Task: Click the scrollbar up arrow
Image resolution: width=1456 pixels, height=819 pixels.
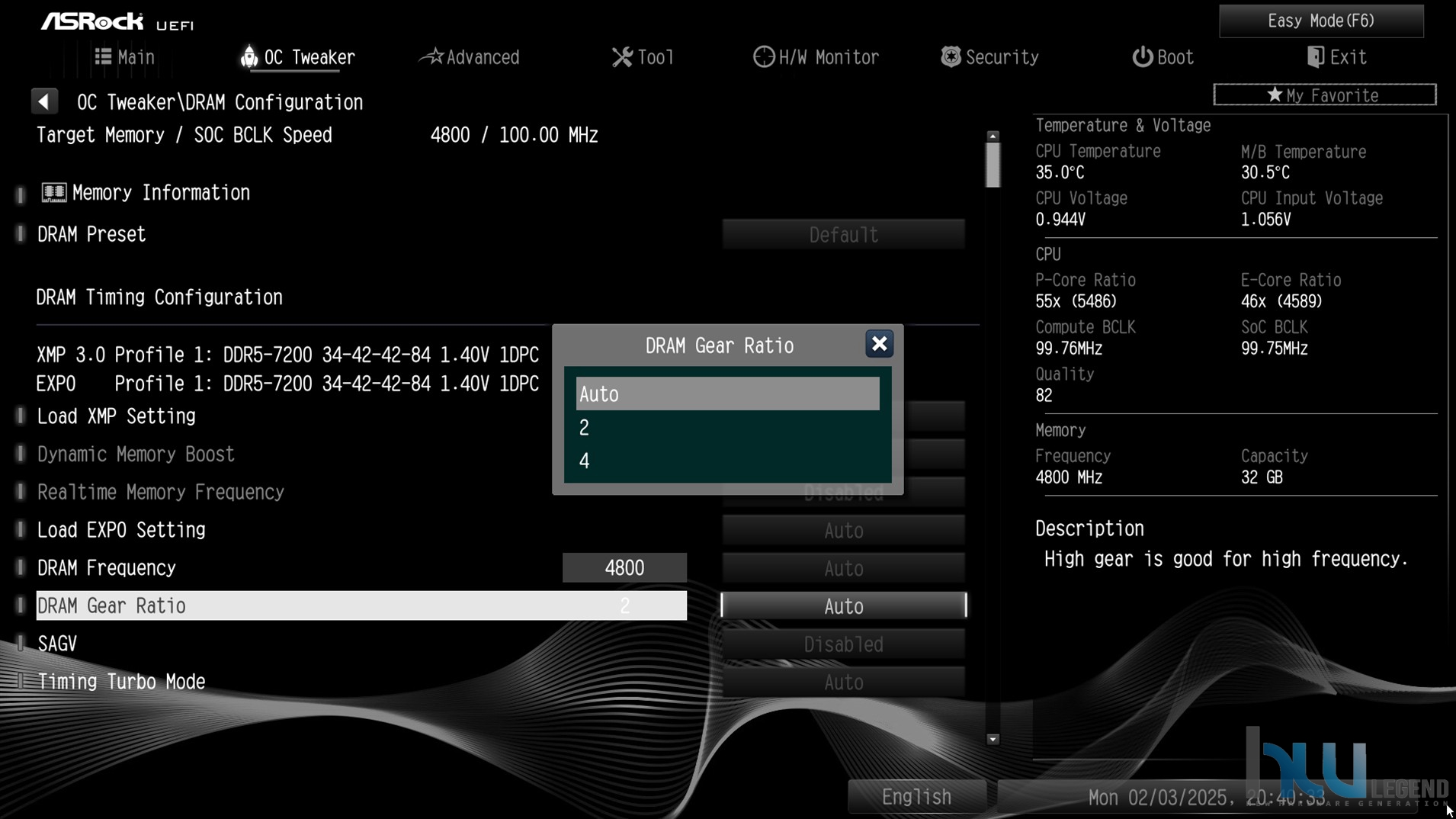Action: tap(993, 136)
